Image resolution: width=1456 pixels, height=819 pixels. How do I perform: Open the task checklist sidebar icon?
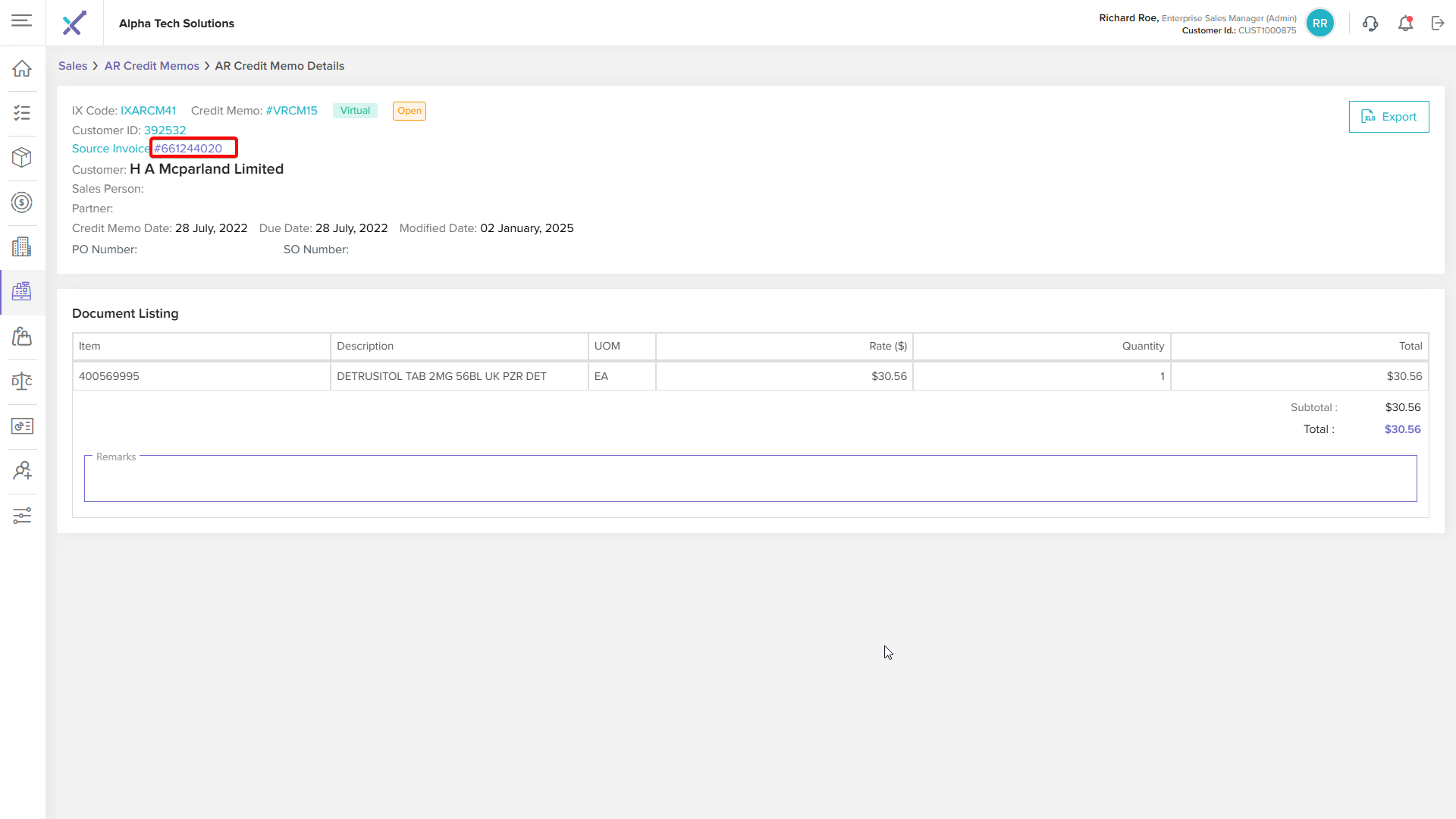[x=22, y=113]
